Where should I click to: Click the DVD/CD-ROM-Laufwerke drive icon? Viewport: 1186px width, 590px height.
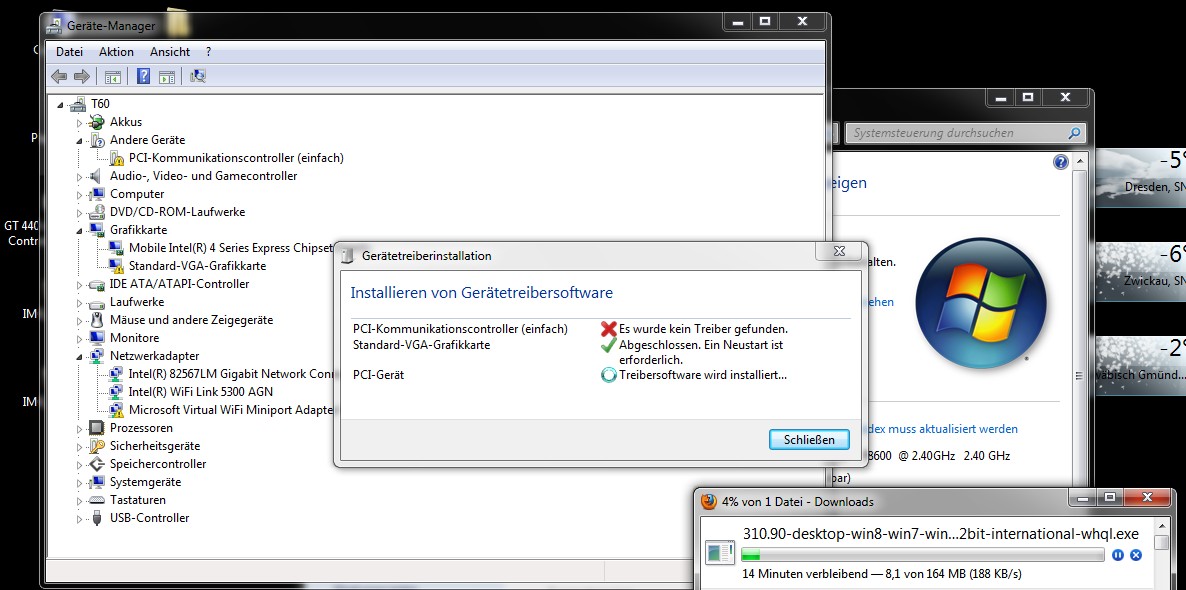[x=96, y=212]
